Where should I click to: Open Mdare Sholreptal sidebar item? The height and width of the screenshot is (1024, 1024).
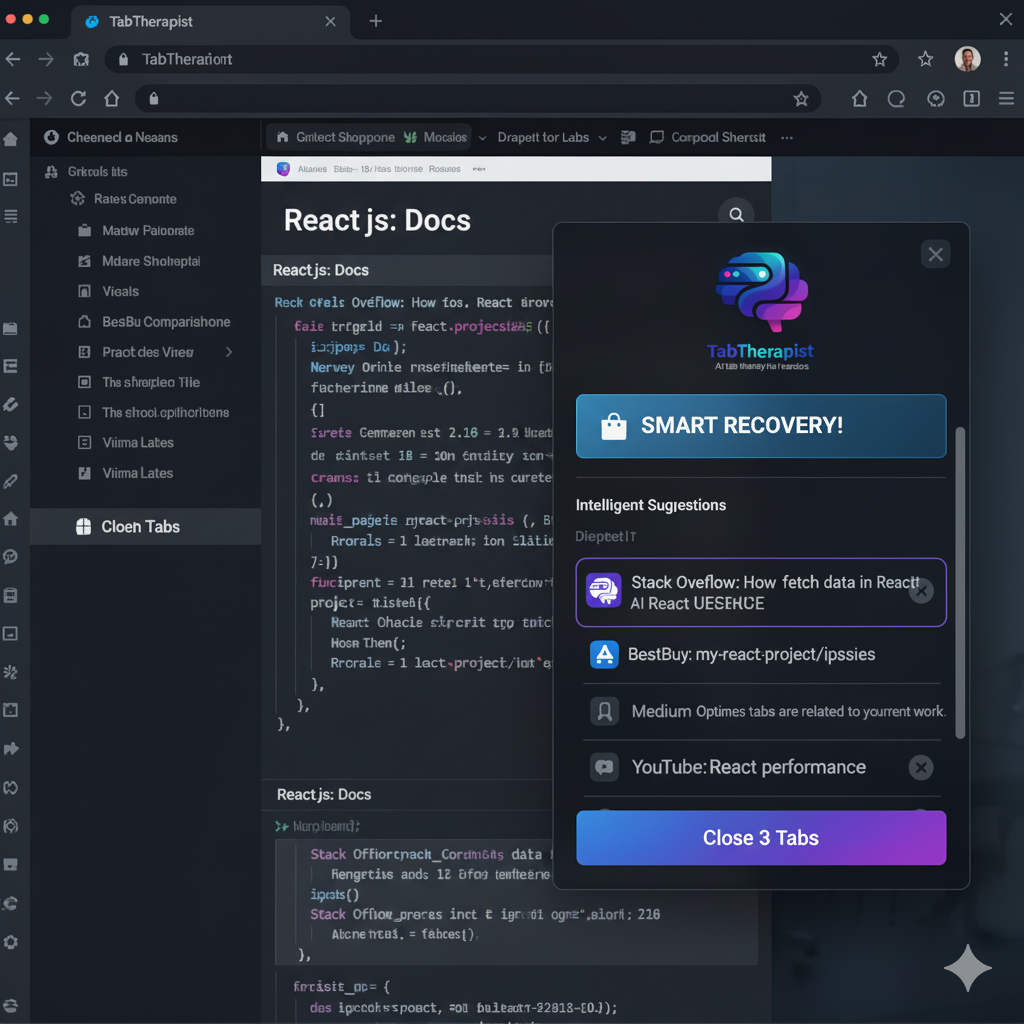click(x=151, y=261)
